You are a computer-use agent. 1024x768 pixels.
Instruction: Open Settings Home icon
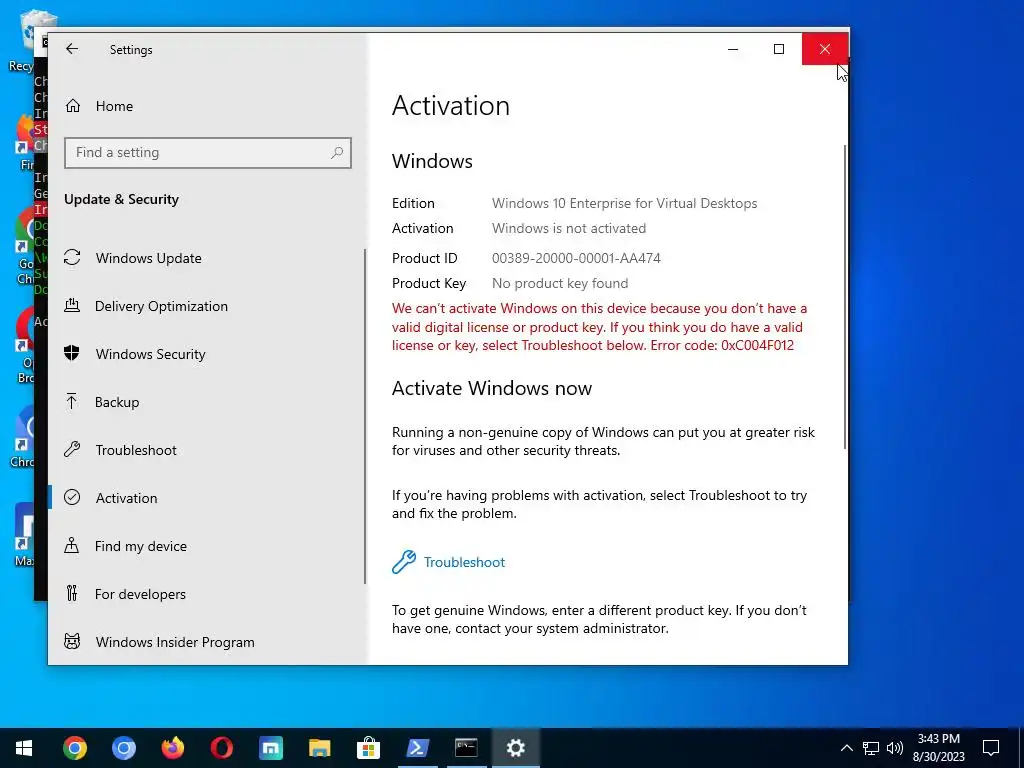click(72, 106)
